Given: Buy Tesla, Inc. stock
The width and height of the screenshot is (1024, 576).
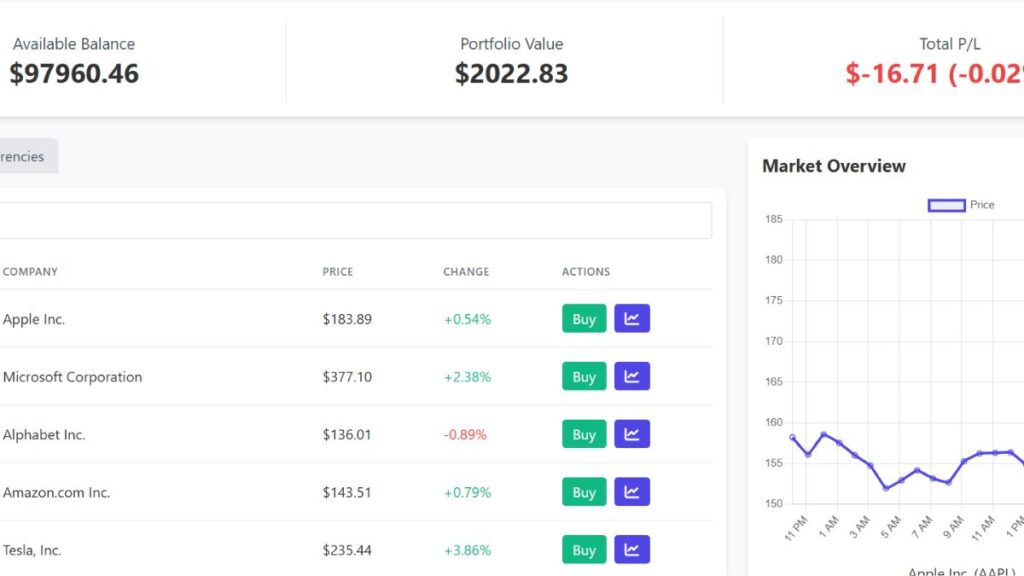Looking at the screenshot, I should [x=584, y=549].
